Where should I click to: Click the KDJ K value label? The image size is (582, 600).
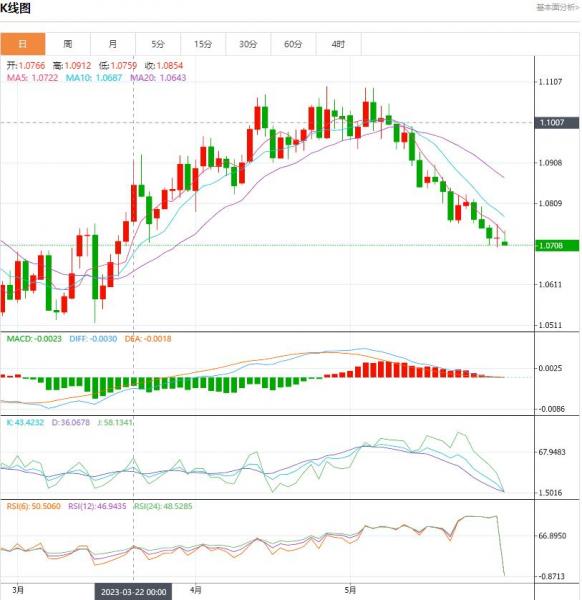25,422
